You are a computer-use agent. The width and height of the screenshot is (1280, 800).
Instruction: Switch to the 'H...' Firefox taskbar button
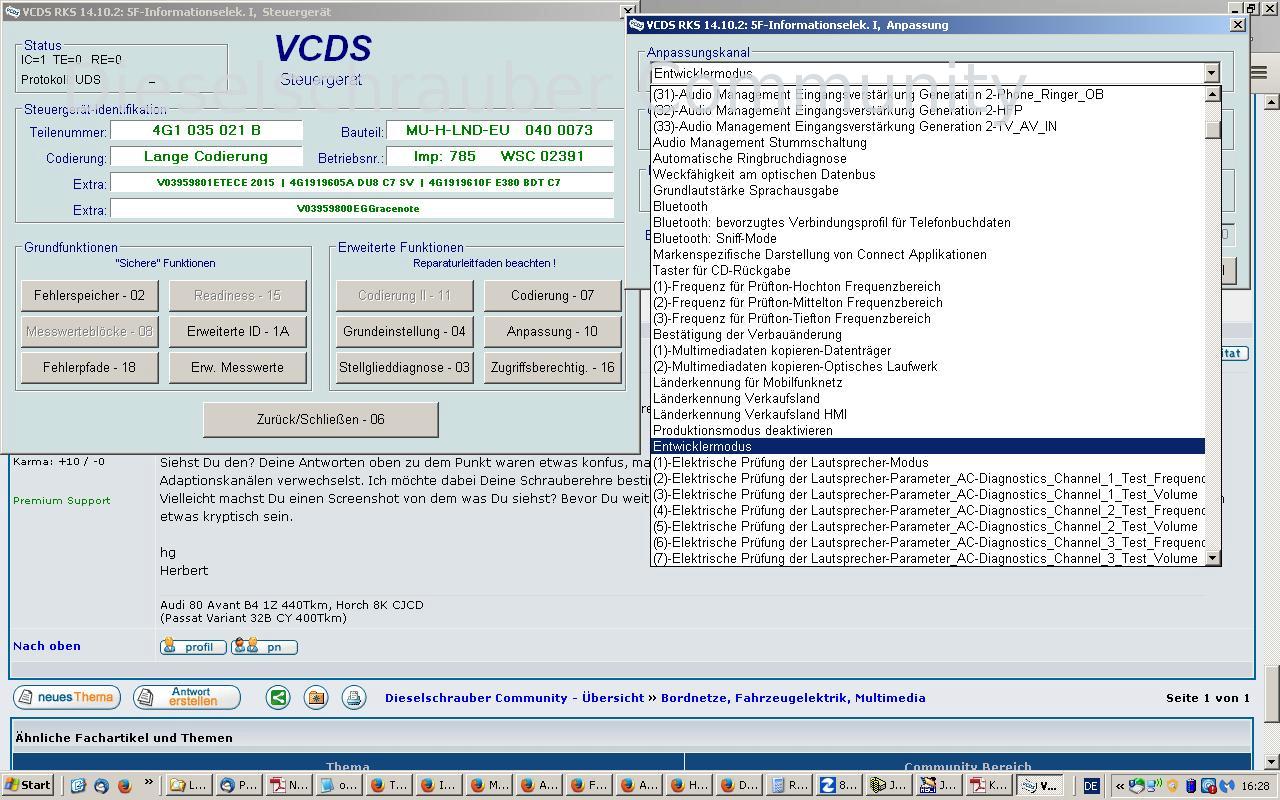tap(690, 785)
